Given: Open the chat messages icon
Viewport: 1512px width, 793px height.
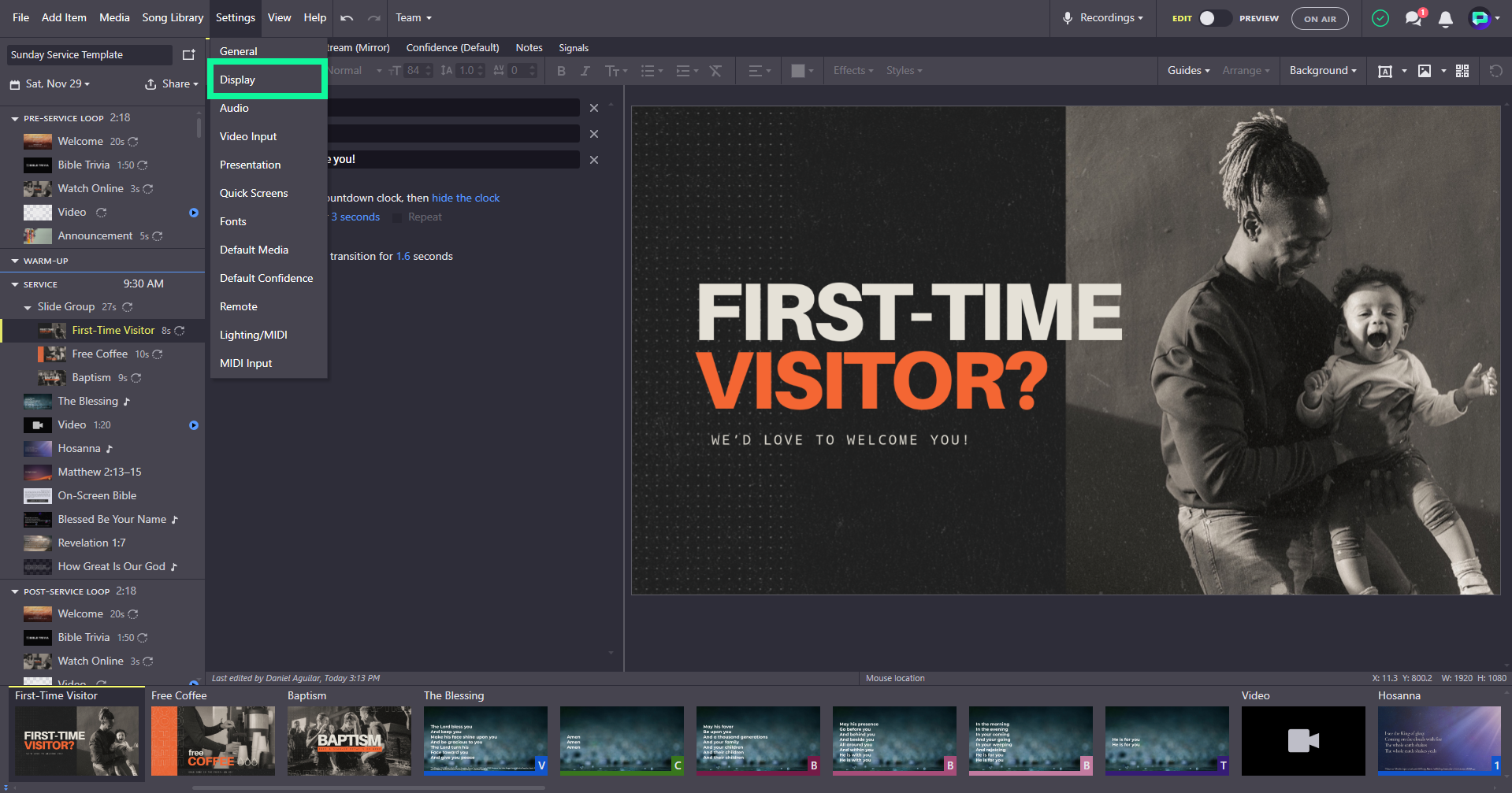Looking at the screenshot, I should (1414, 18).
